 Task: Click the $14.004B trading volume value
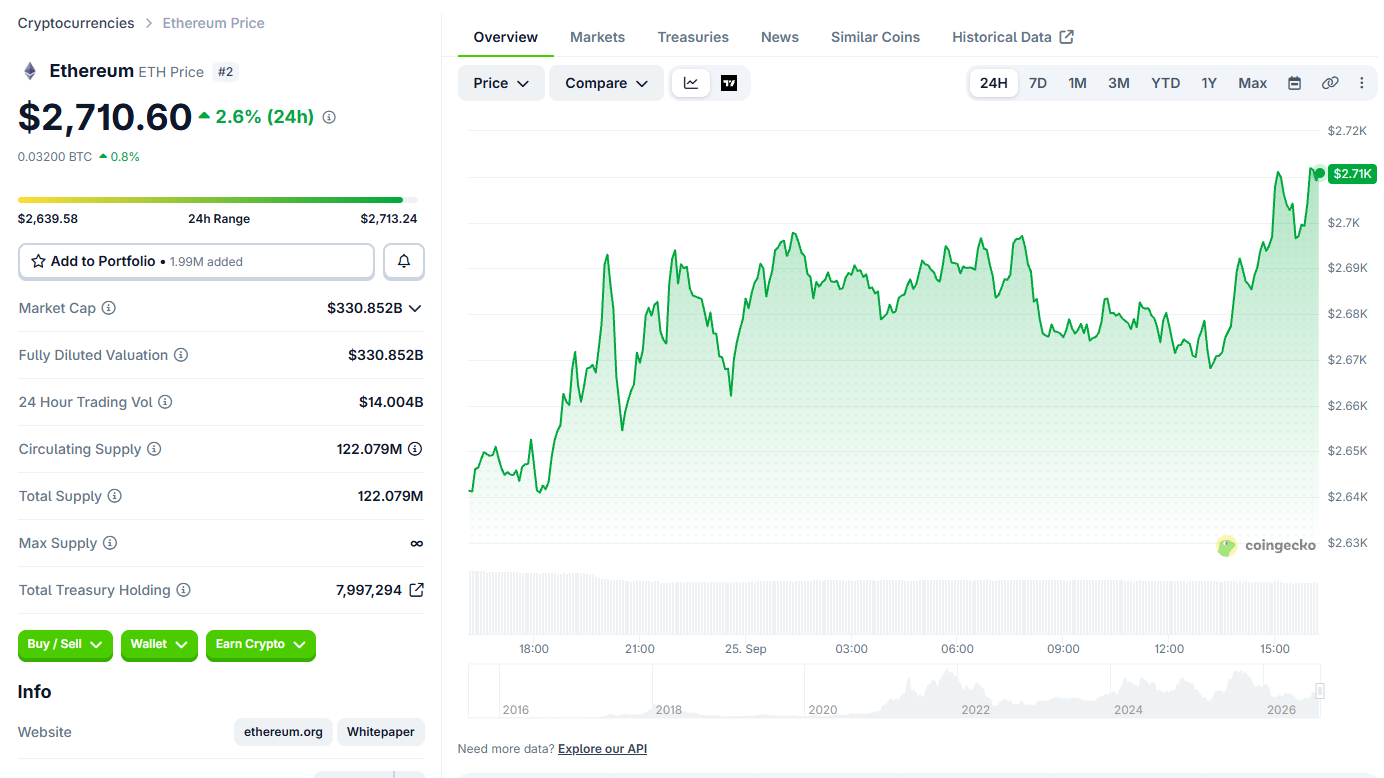391,402
